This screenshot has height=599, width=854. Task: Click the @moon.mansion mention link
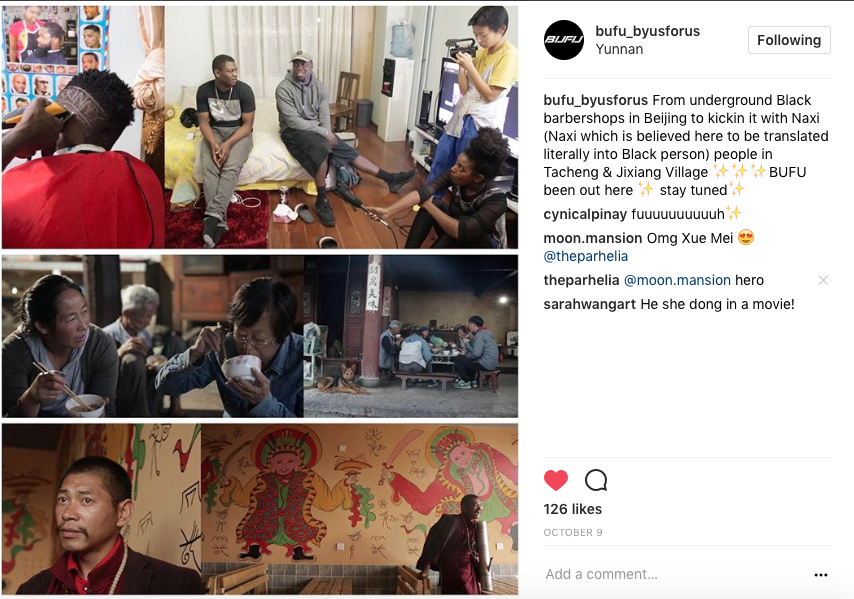click(x=677, y=280)
